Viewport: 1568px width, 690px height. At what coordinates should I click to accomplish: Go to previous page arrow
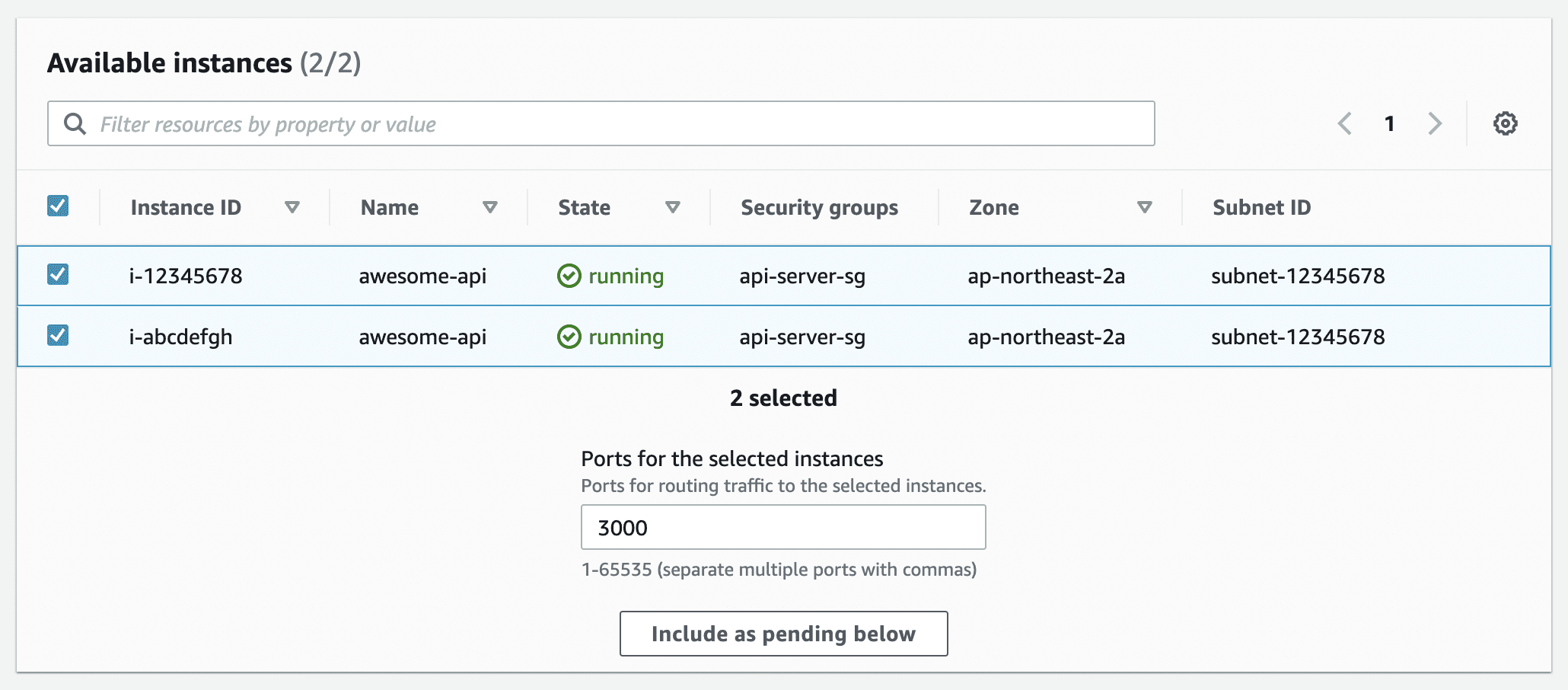pyautogui.click(x=1345, y=123)
